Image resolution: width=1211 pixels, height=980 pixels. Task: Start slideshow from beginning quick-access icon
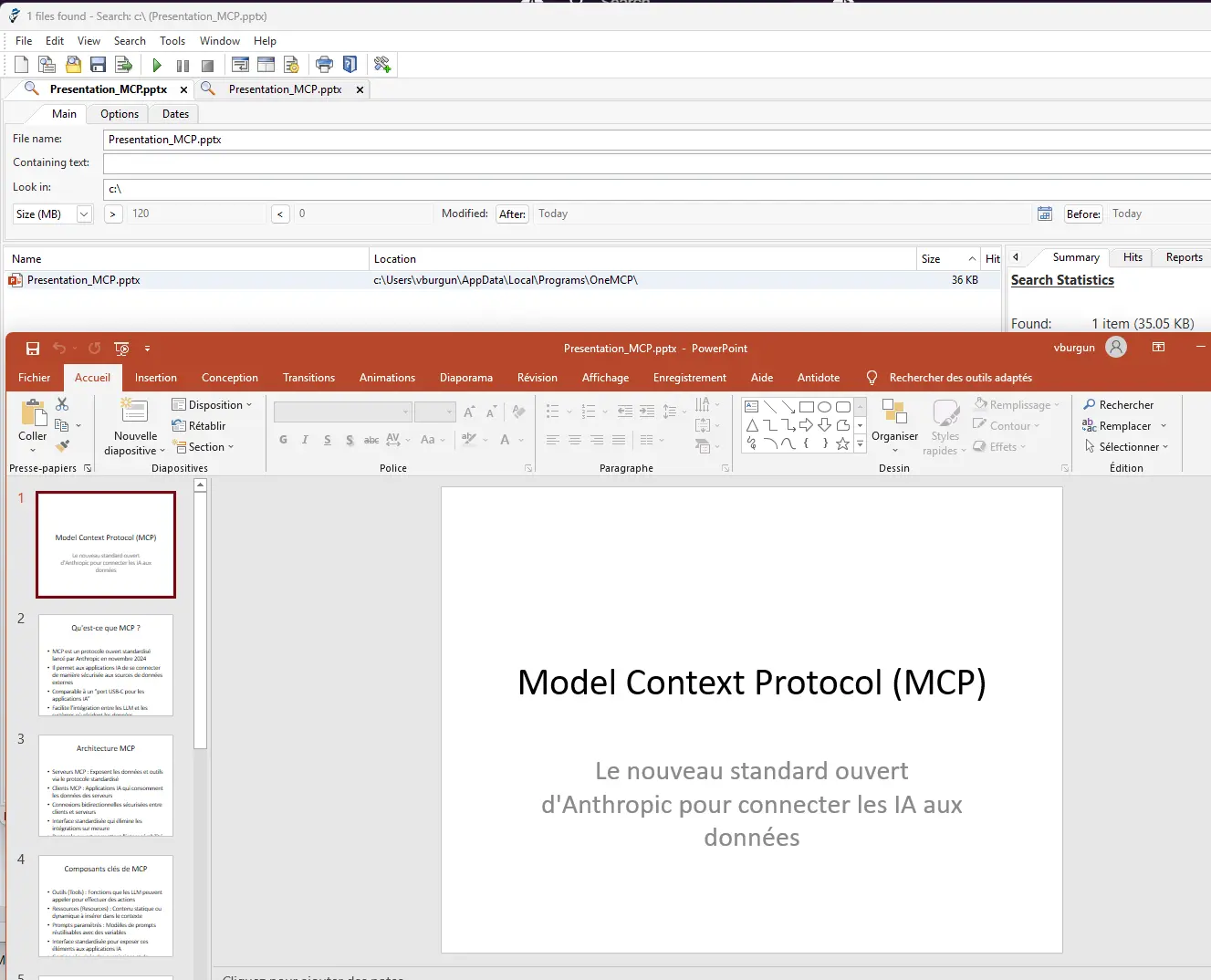click(121, 349)
